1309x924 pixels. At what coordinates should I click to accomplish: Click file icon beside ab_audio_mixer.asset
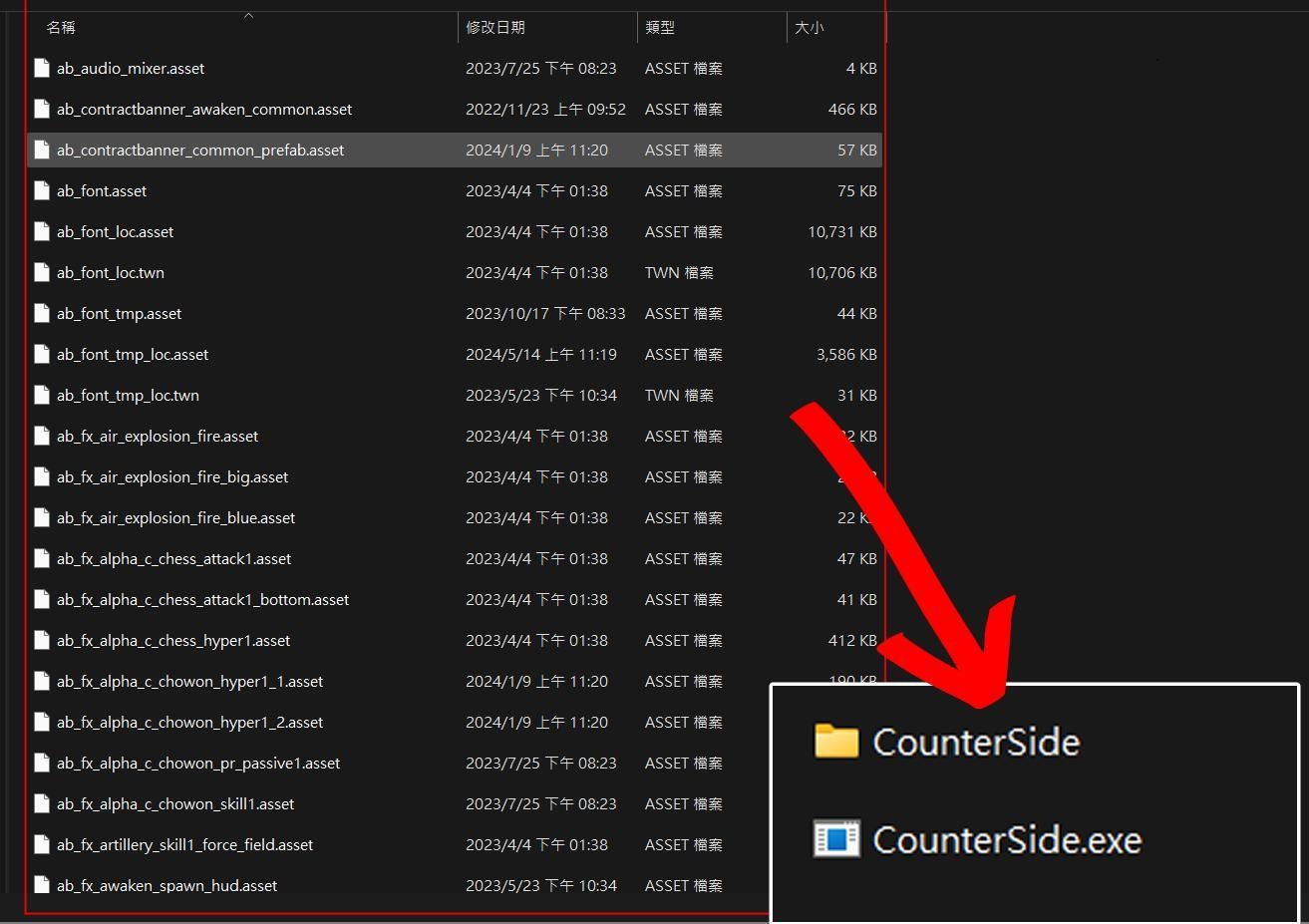pos(42,69)
